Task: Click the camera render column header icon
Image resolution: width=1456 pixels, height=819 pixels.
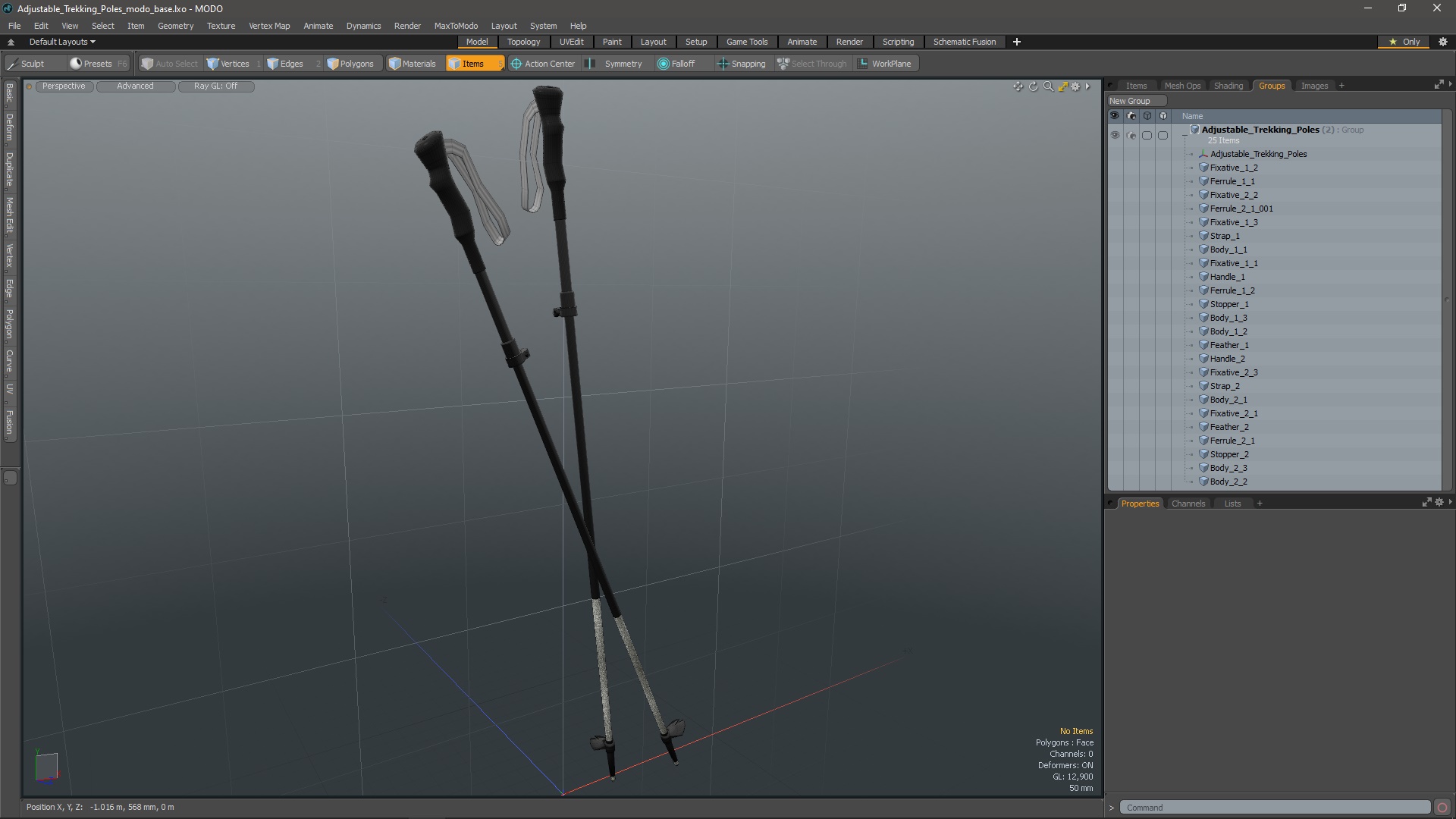Action: pyautogui.click(x=1131, y=116)
